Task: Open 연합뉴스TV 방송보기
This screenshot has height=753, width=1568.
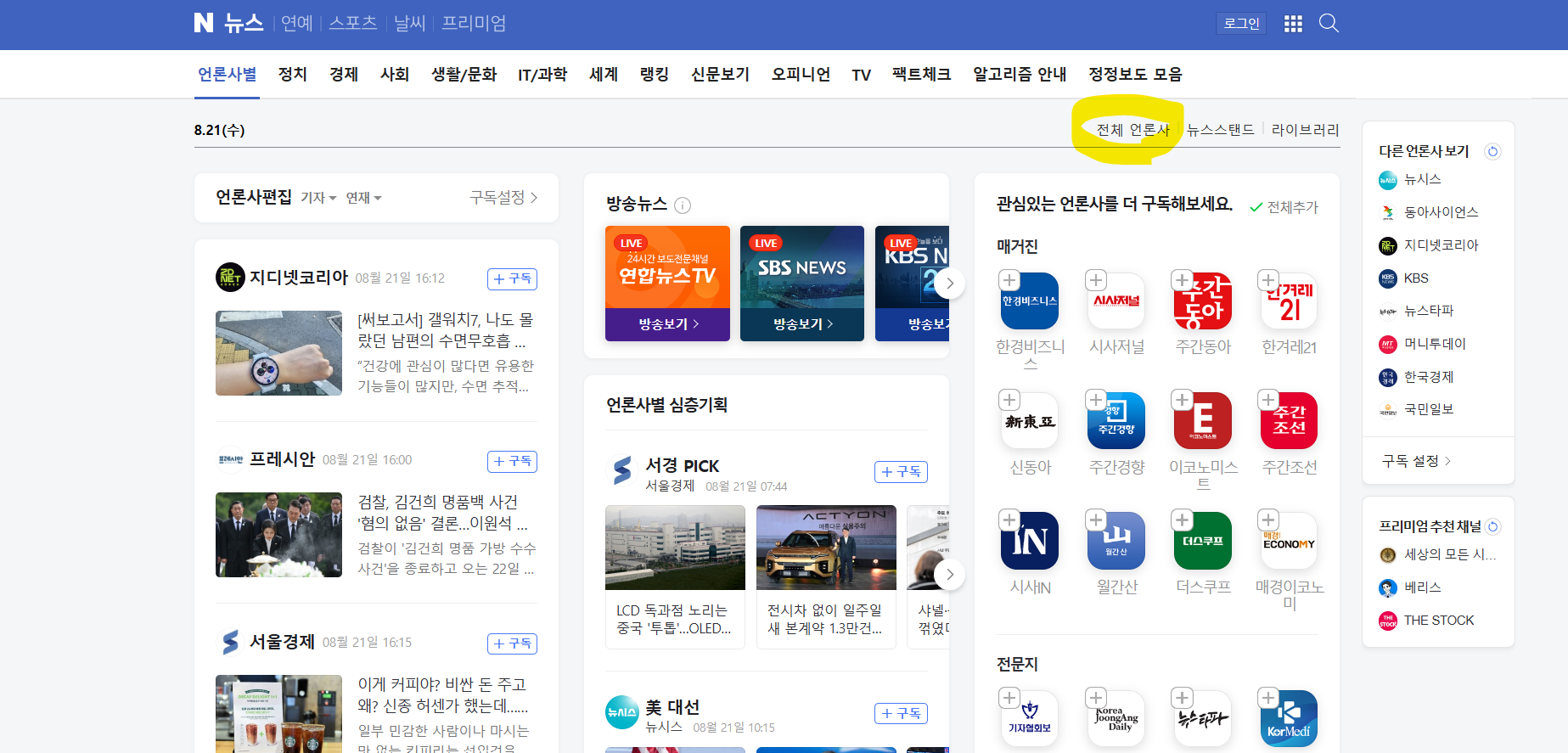Action: (x=668, y=324)
